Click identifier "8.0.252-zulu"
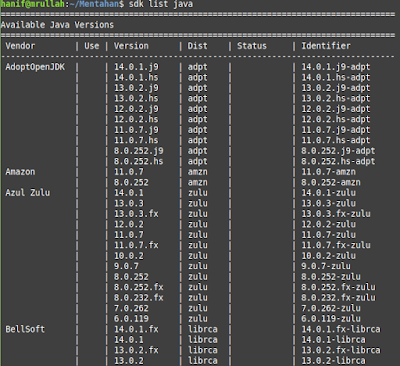 331,277
